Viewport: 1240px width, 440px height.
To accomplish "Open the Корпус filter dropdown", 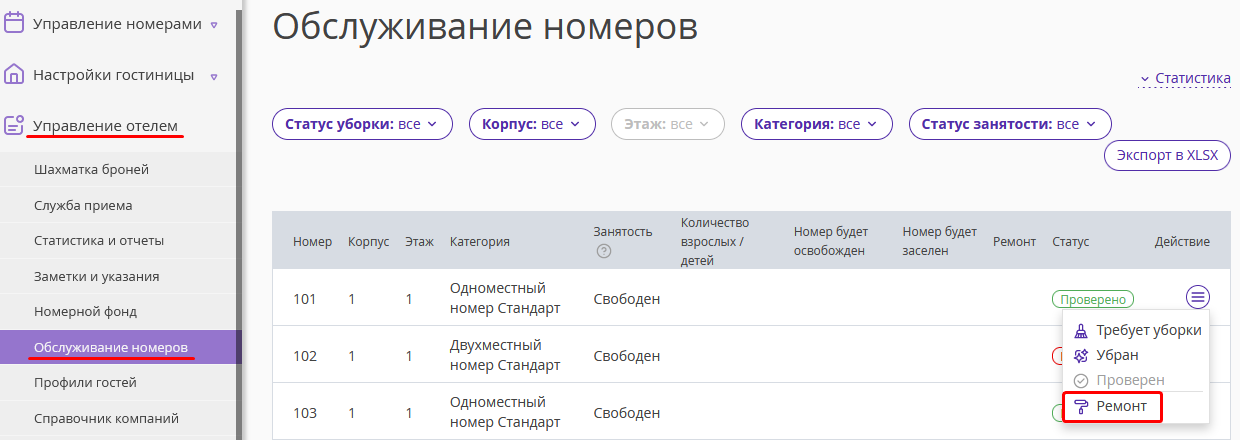I will 532,124.
